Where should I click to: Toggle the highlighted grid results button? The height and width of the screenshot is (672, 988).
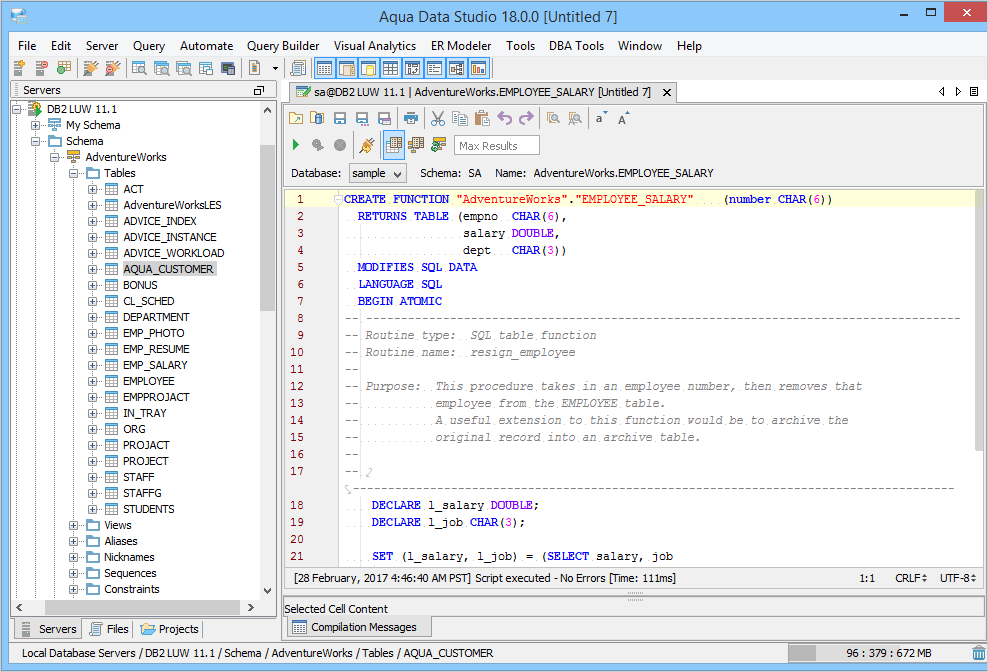(x=394, y=145)
